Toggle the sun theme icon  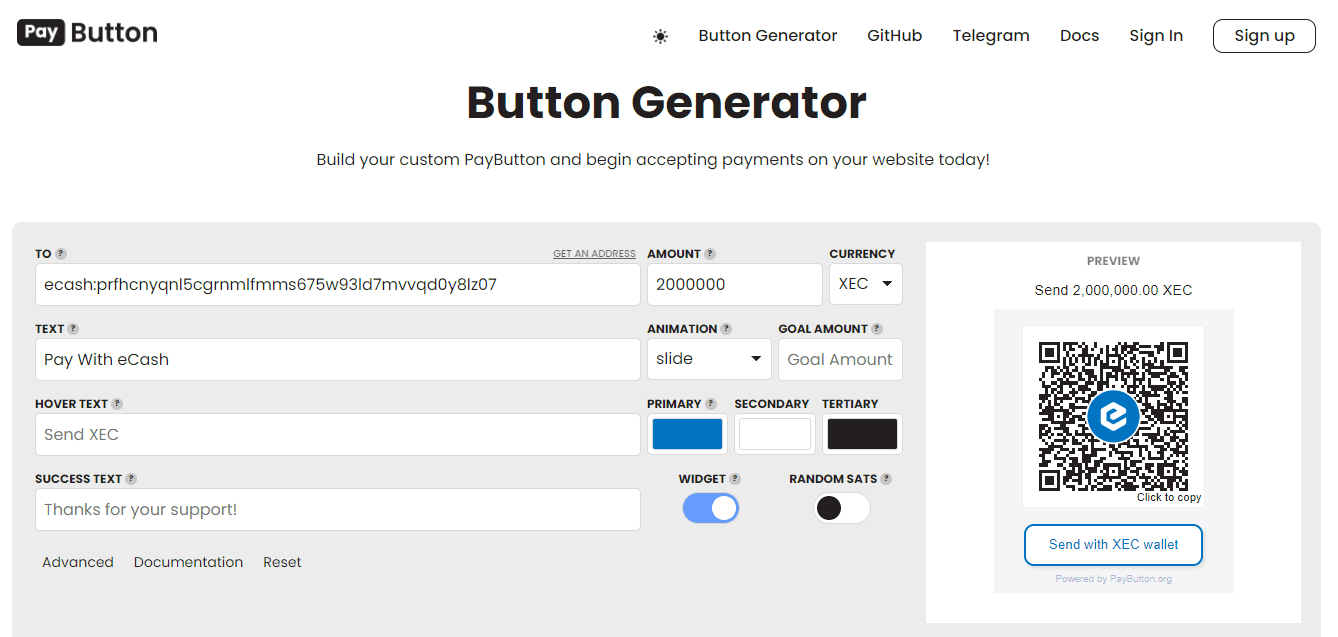[660, 36]
